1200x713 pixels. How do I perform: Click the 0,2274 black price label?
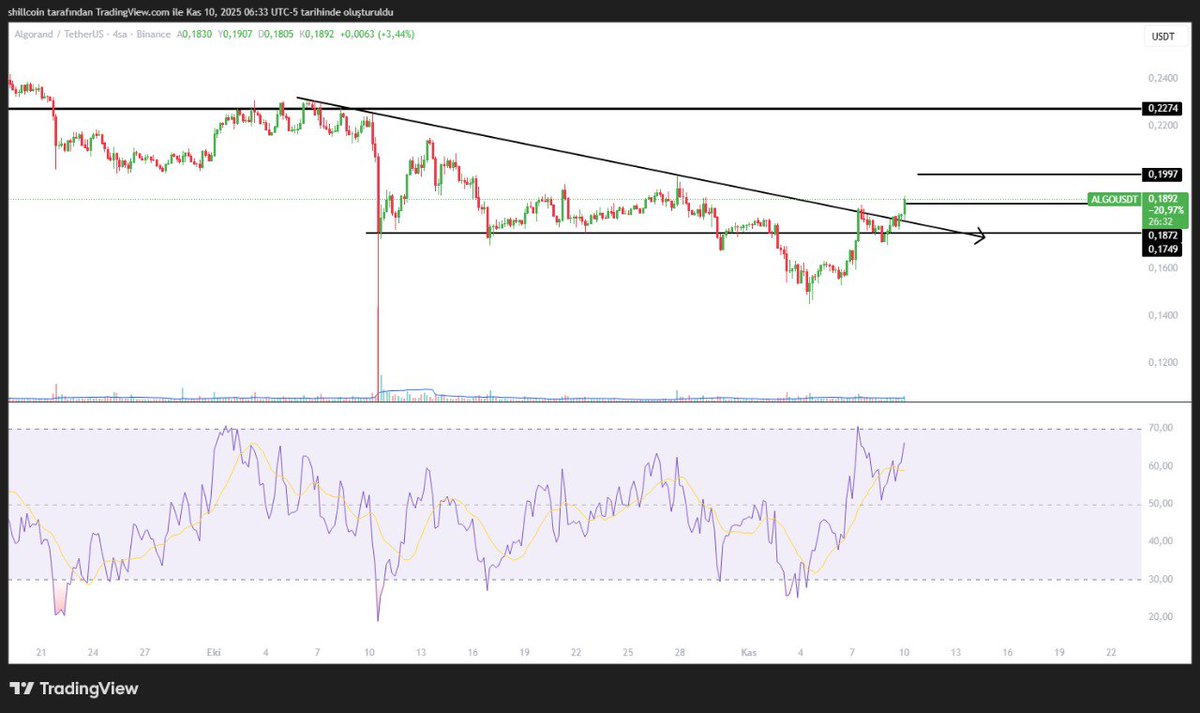pos(1162,108)
